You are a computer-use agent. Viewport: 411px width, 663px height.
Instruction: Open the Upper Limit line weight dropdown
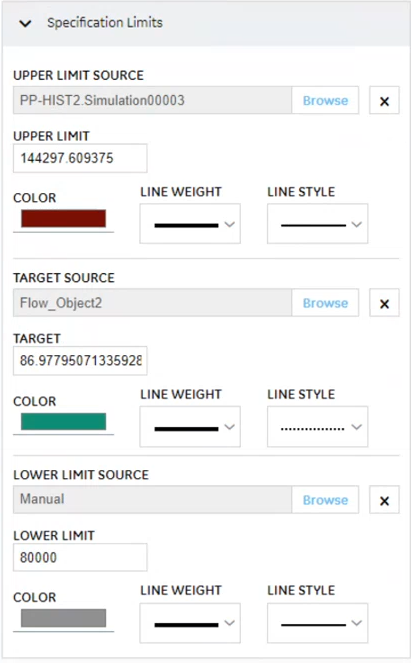coord(190,224)
